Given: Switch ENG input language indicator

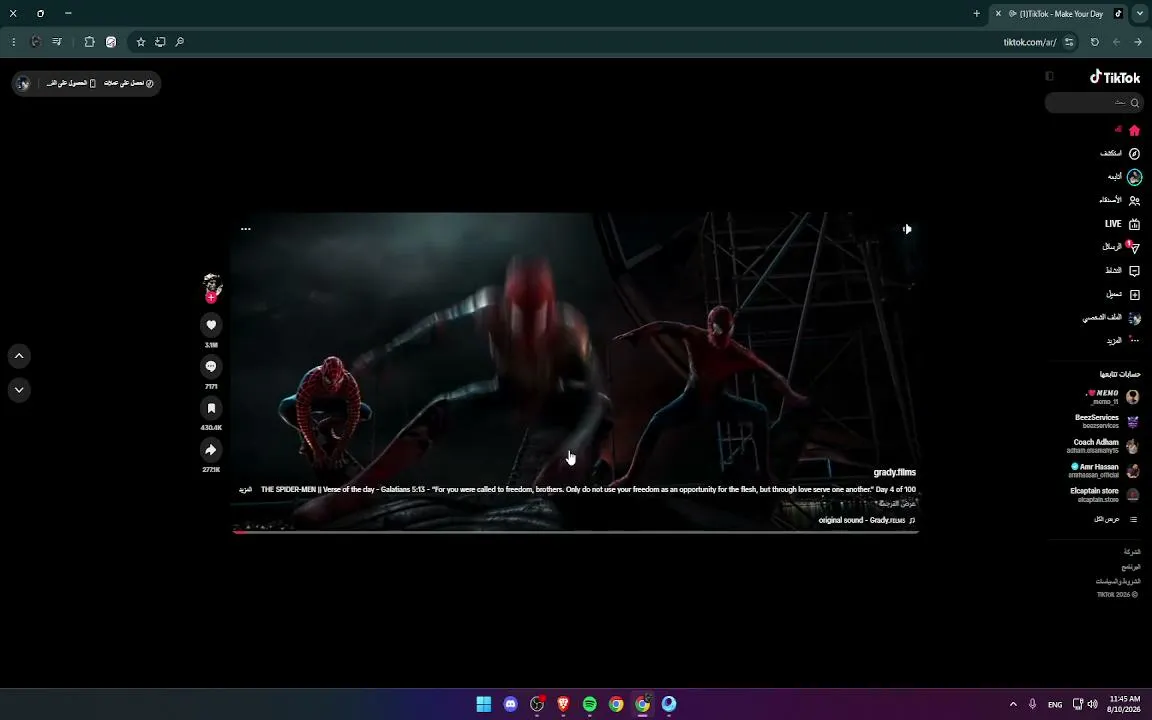Looking at the screenshot, I should (1055, 705).
